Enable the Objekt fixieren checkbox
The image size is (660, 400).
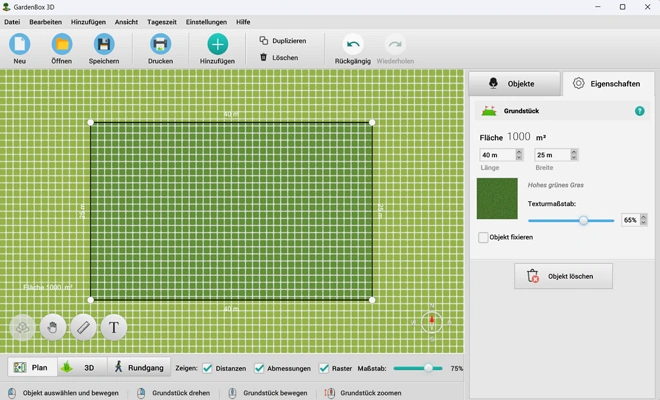[484, 237]
